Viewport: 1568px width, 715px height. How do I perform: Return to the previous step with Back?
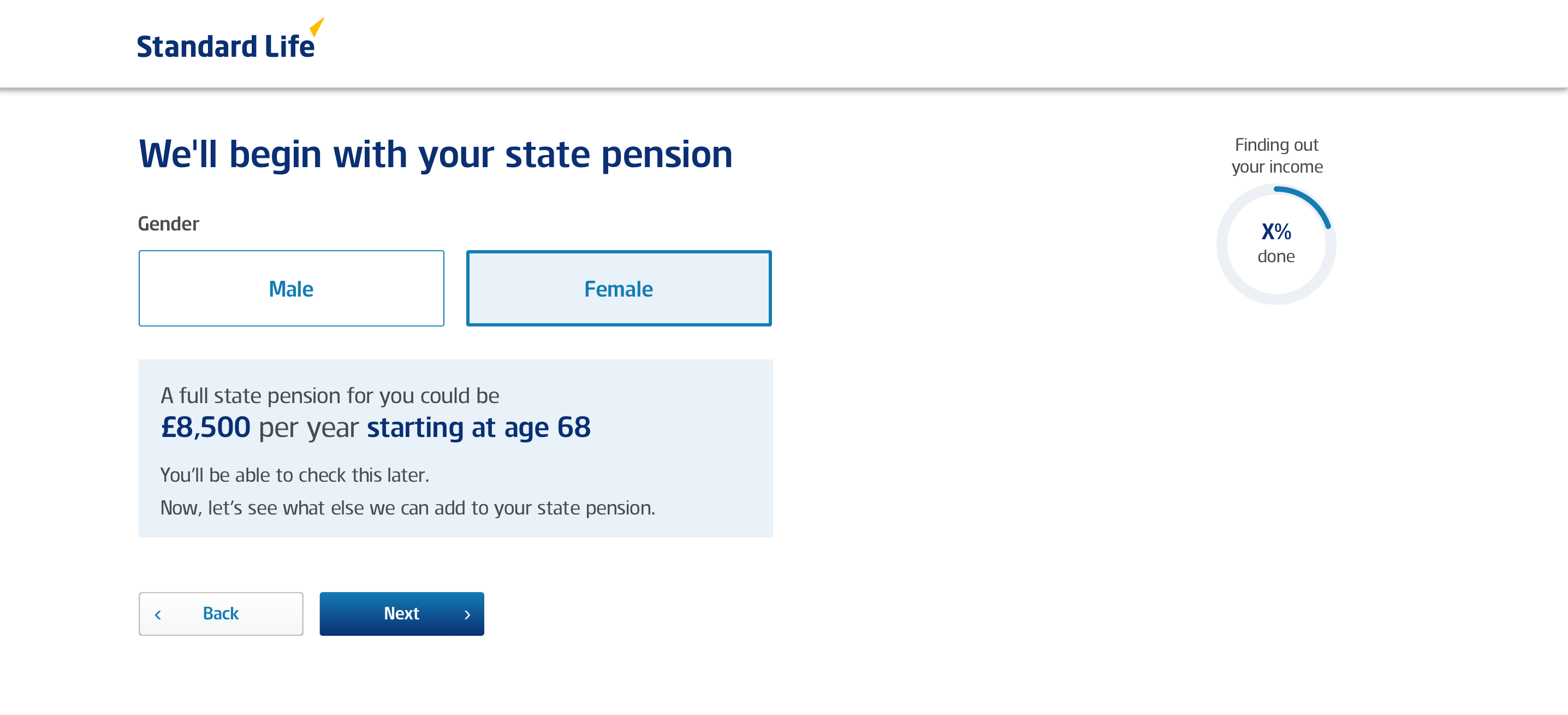[x=221, y=613]
